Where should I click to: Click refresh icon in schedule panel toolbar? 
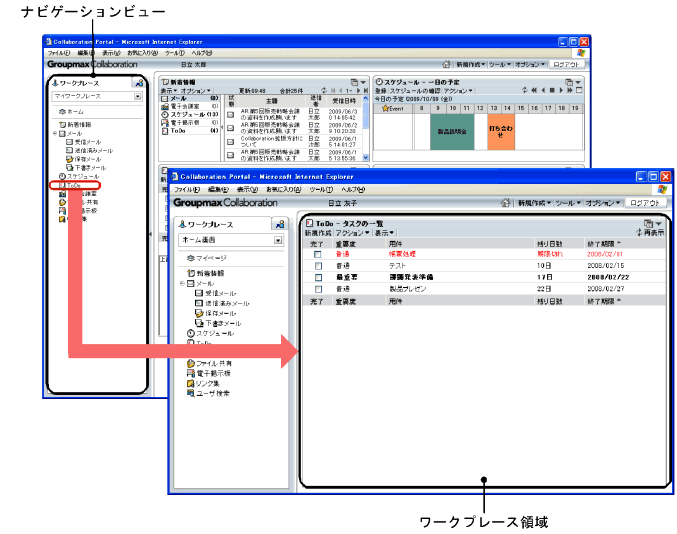pos(524,90)
